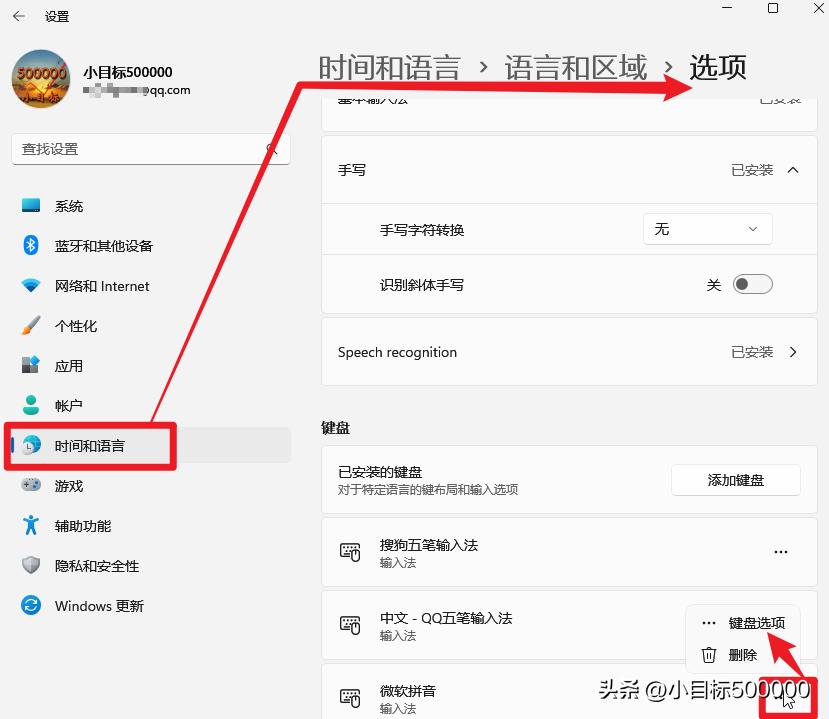The height and width of the screenshot is (719, 829).
Task: Open Speech recognition details
Action: [568, 352]
